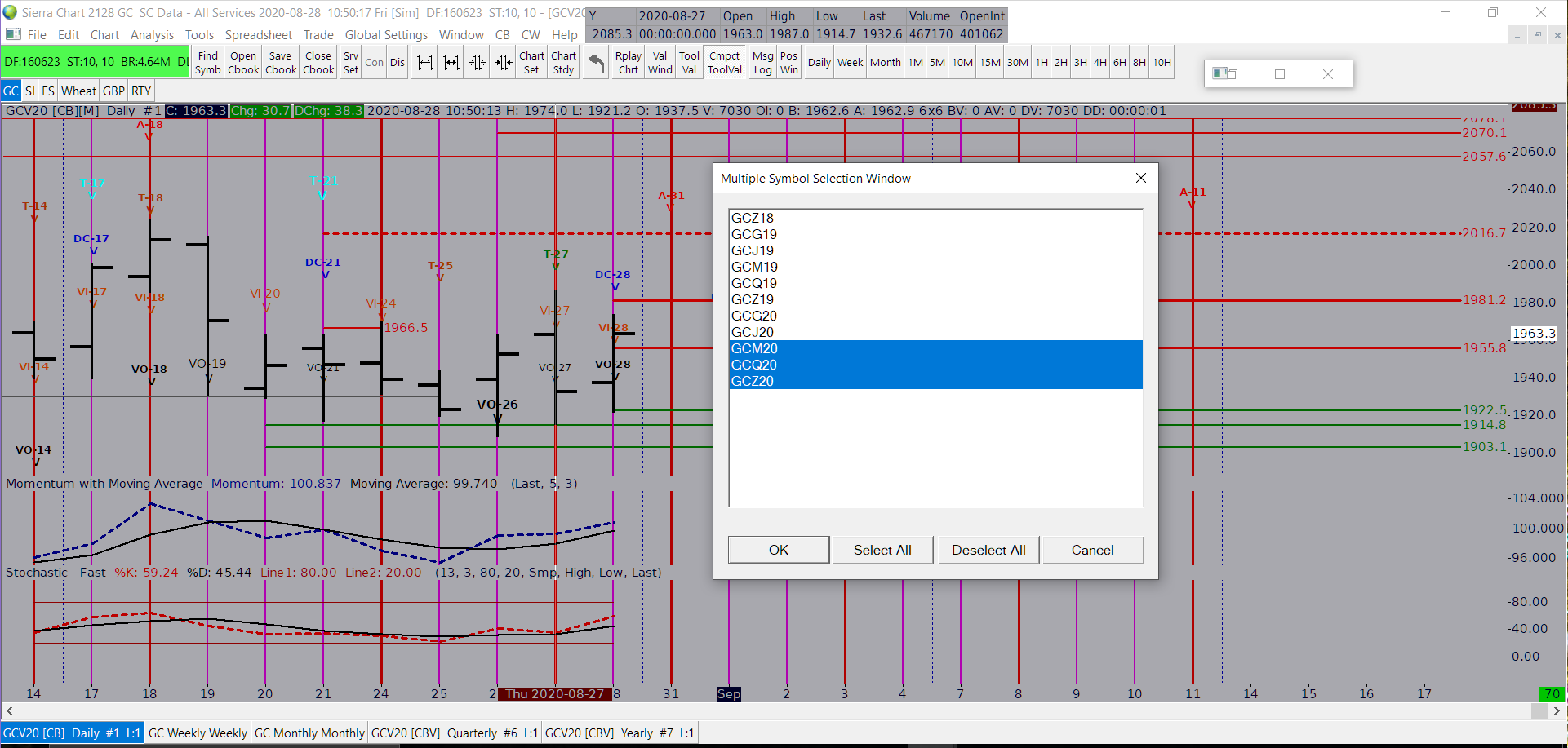Switch chart to the 15M timeframe
Screen dimensions: 1568x748
coord(989,63)
